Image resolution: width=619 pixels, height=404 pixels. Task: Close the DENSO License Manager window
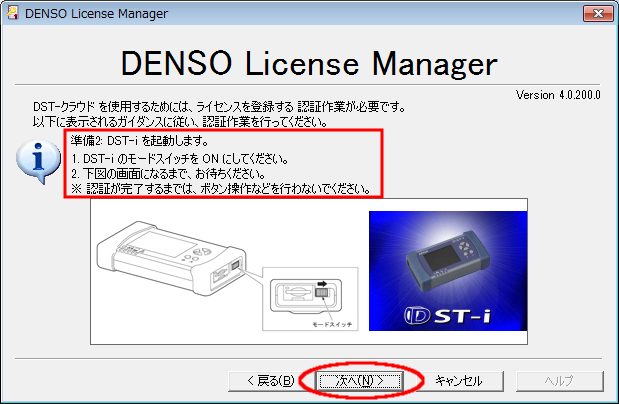[598, 13]
